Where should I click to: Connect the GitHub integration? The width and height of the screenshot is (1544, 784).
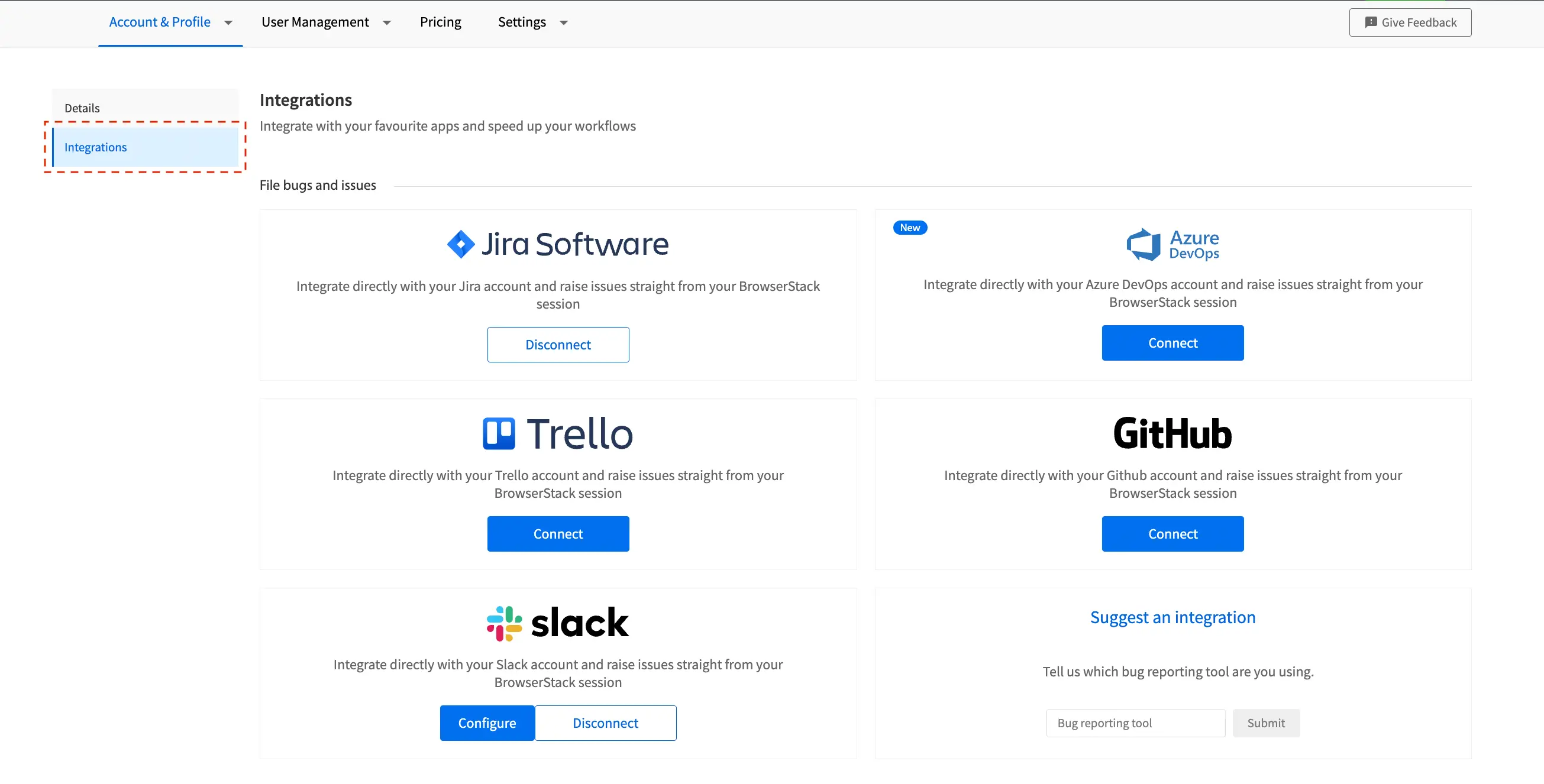click(1172, 533)
